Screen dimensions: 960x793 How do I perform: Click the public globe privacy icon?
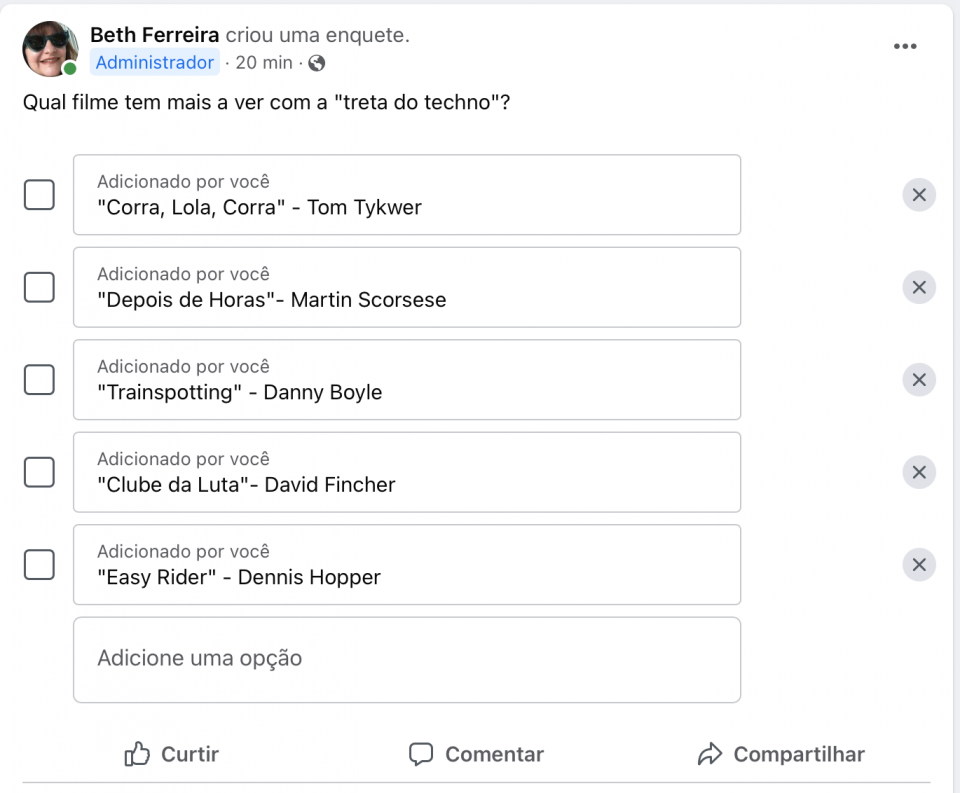(x=317, y=63)
